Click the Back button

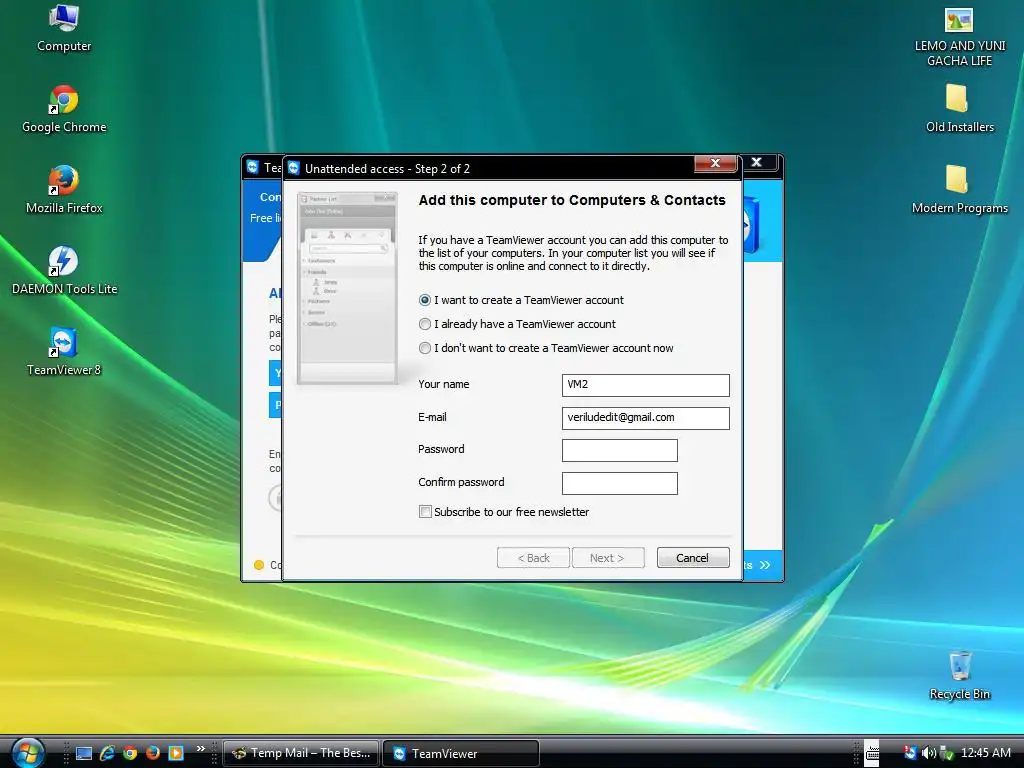(x=533, y=558)
